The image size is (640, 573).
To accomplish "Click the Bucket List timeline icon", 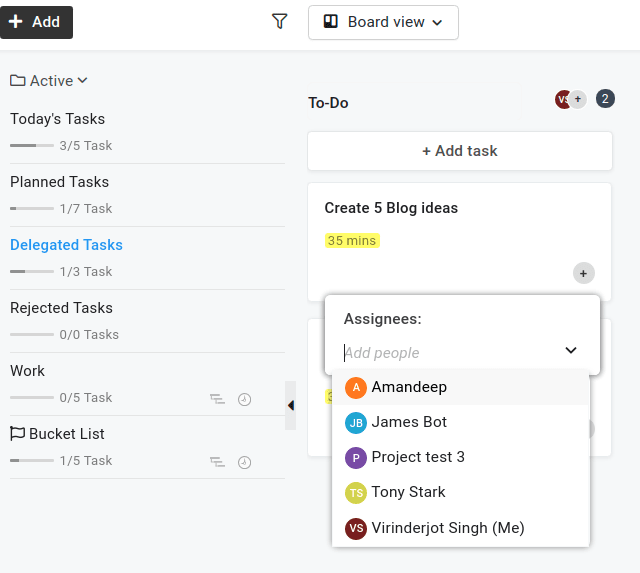I will 217,462.
